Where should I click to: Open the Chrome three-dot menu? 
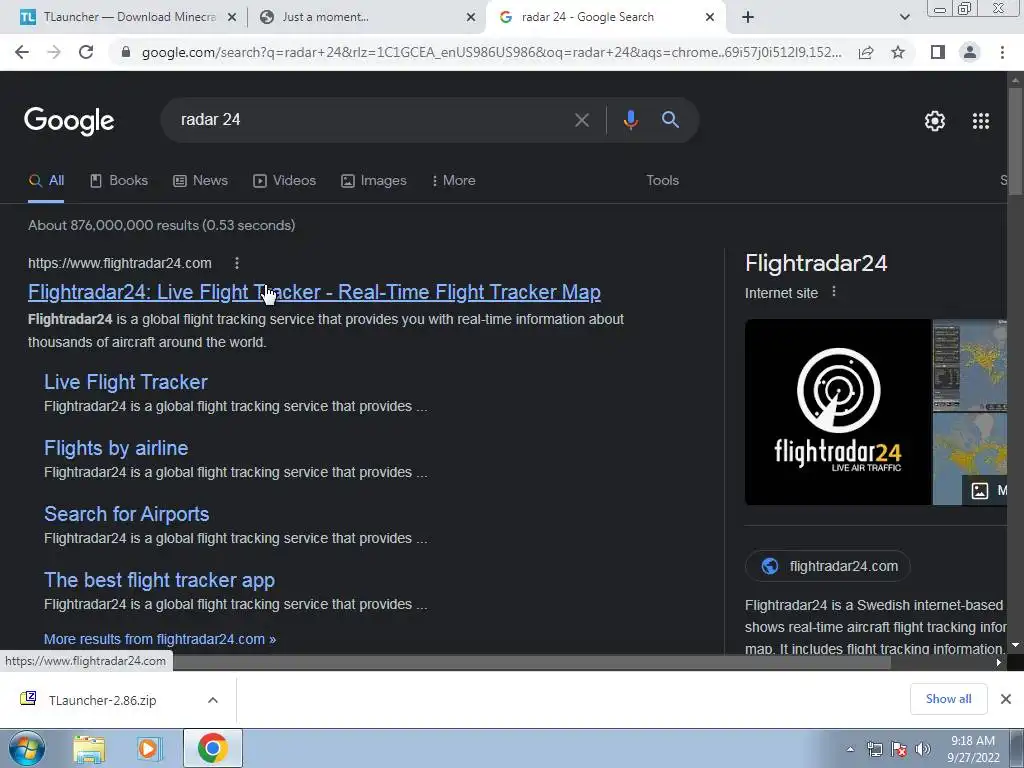(1002, 52)
